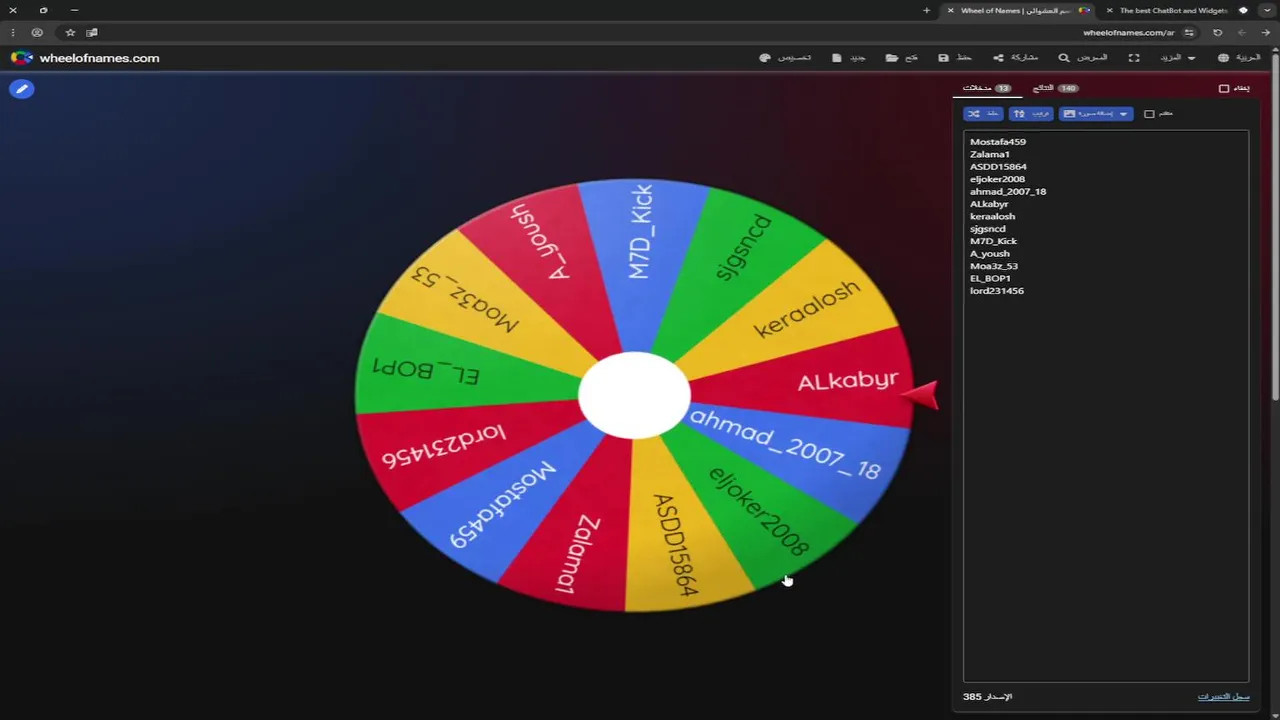This screenshot has width=1280, height=720.
Task: Open the browser three-dot menu
Action: click(x=13, y=33)
